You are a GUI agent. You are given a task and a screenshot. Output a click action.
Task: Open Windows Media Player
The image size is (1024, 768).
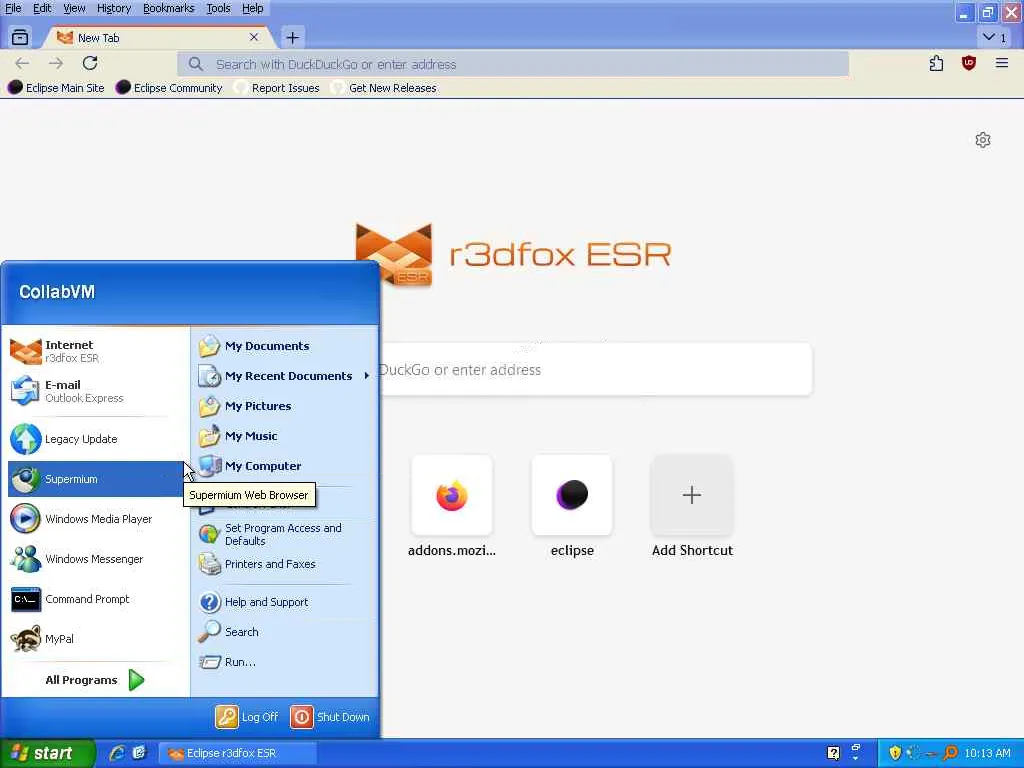coord(96,519)
